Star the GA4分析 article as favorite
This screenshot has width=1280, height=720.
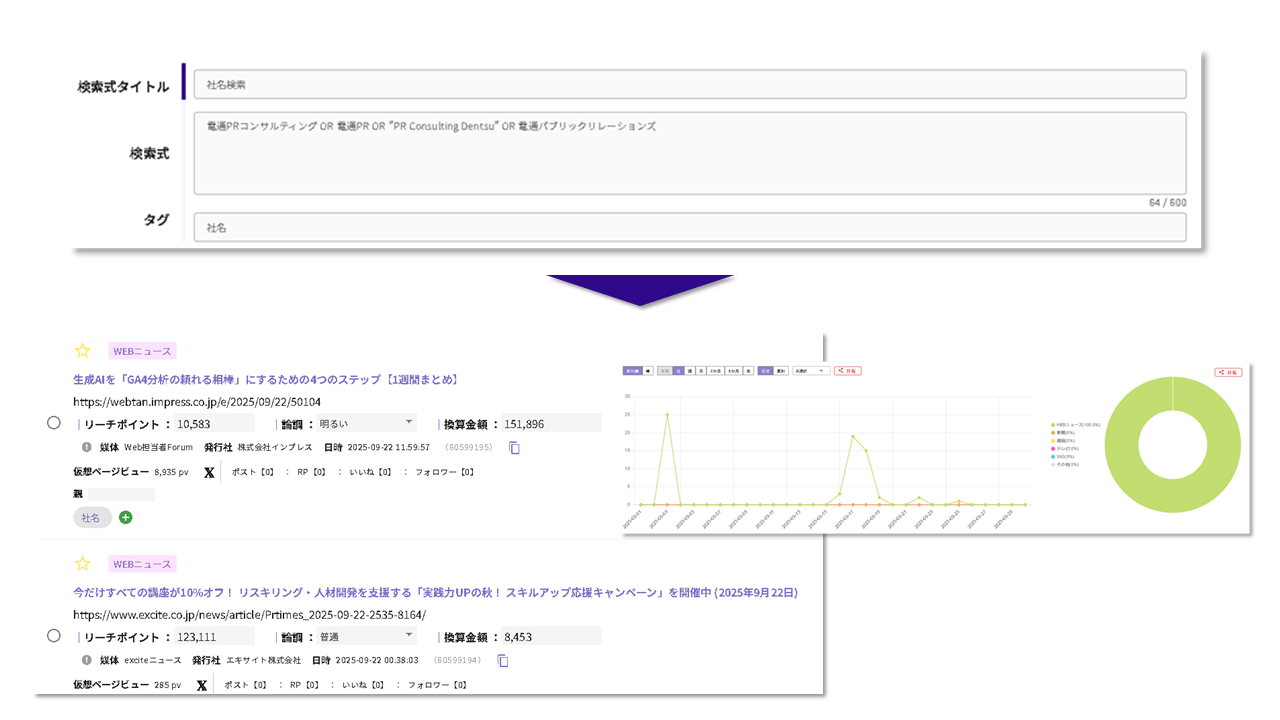pos(83,351)
